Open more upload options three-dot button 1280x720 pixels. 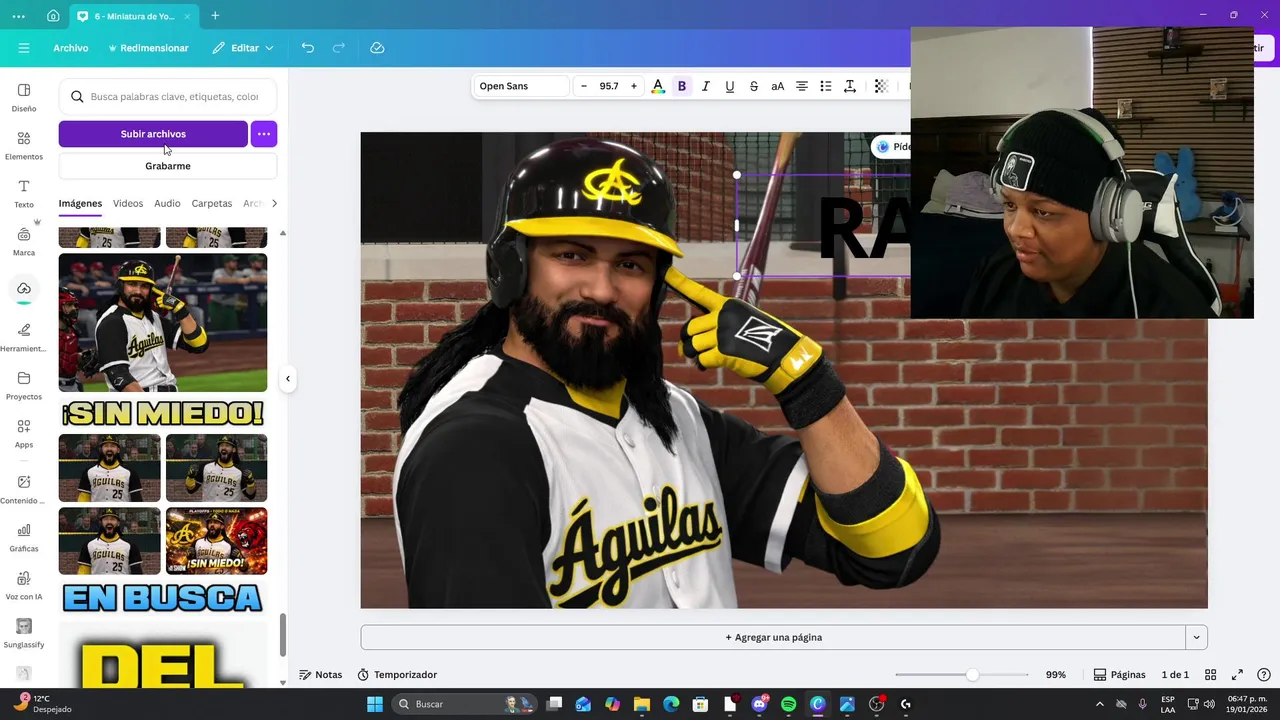pyautogui.click(x=264, y=134)
